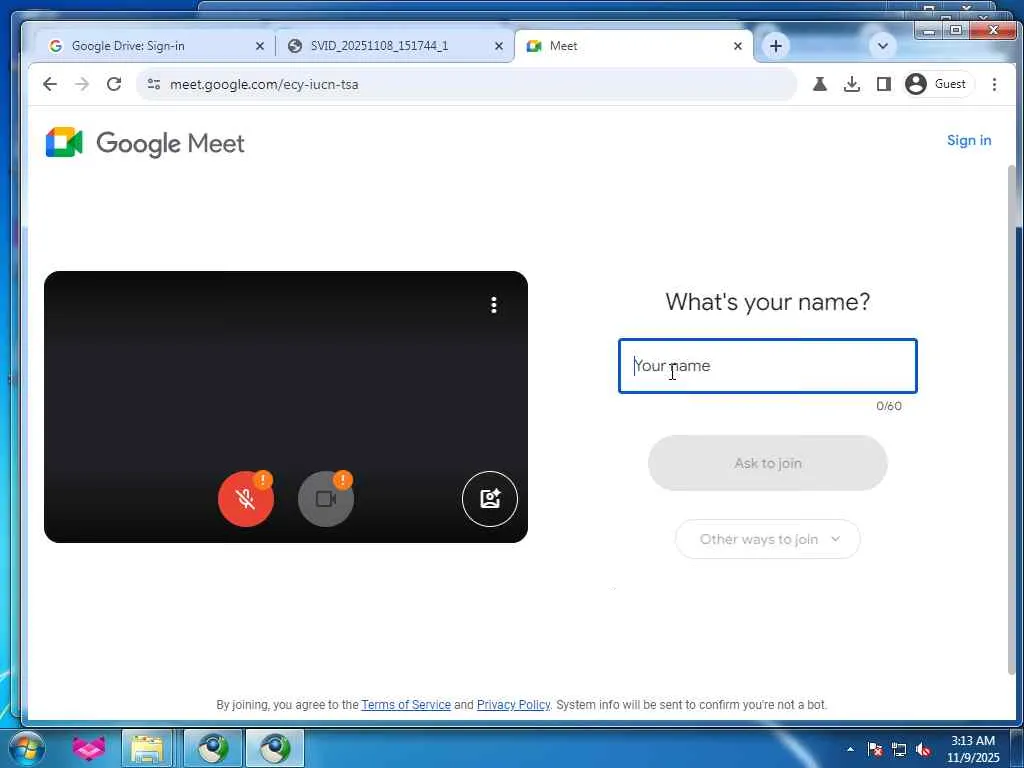The width and height of the screenshot is (1024, 768).
Task: Switch to the second Chrome taskbar window
Action: coord(275,748)
